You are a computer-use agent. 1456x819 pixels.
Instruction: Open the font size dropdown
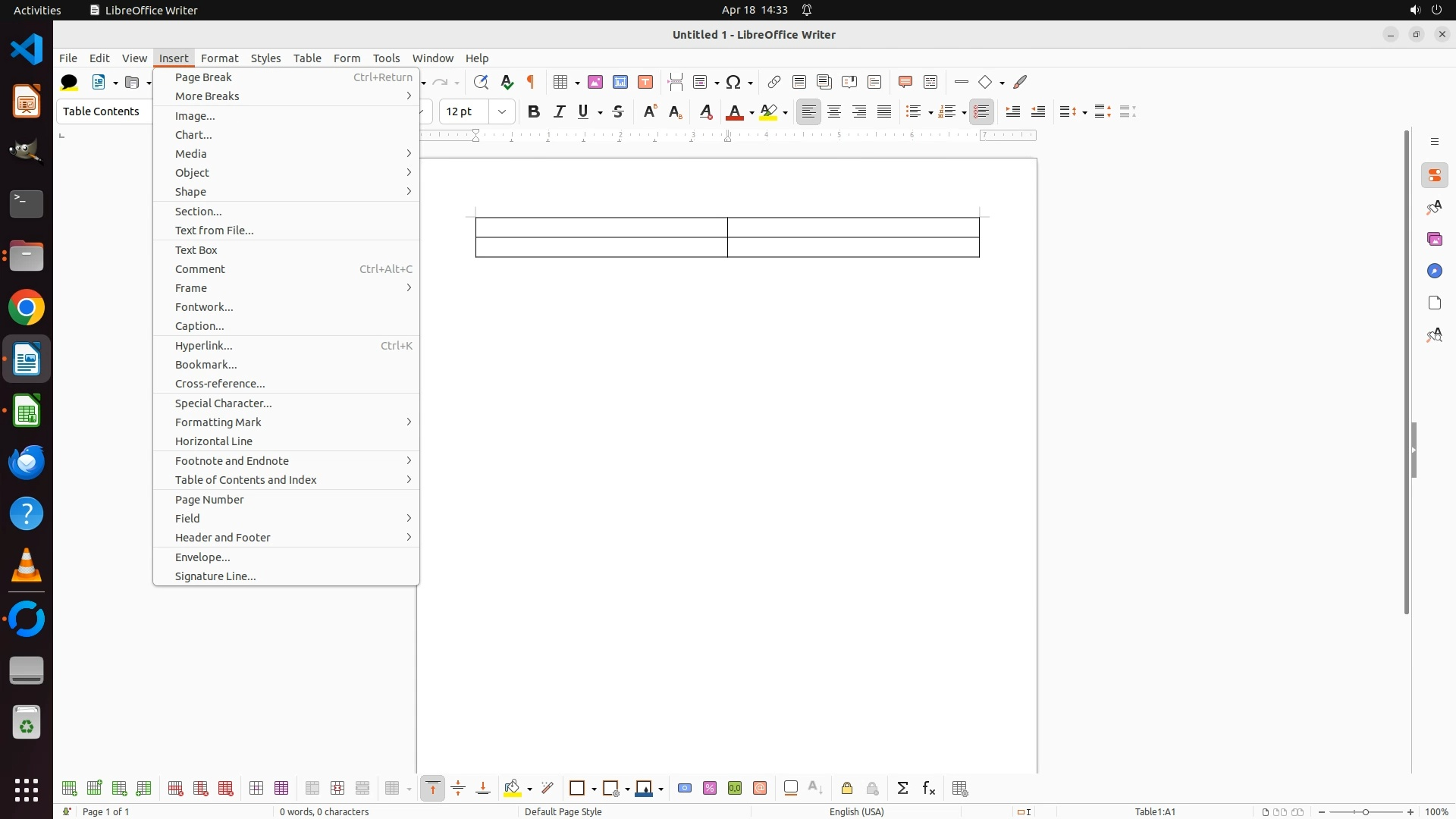(502, 112)
